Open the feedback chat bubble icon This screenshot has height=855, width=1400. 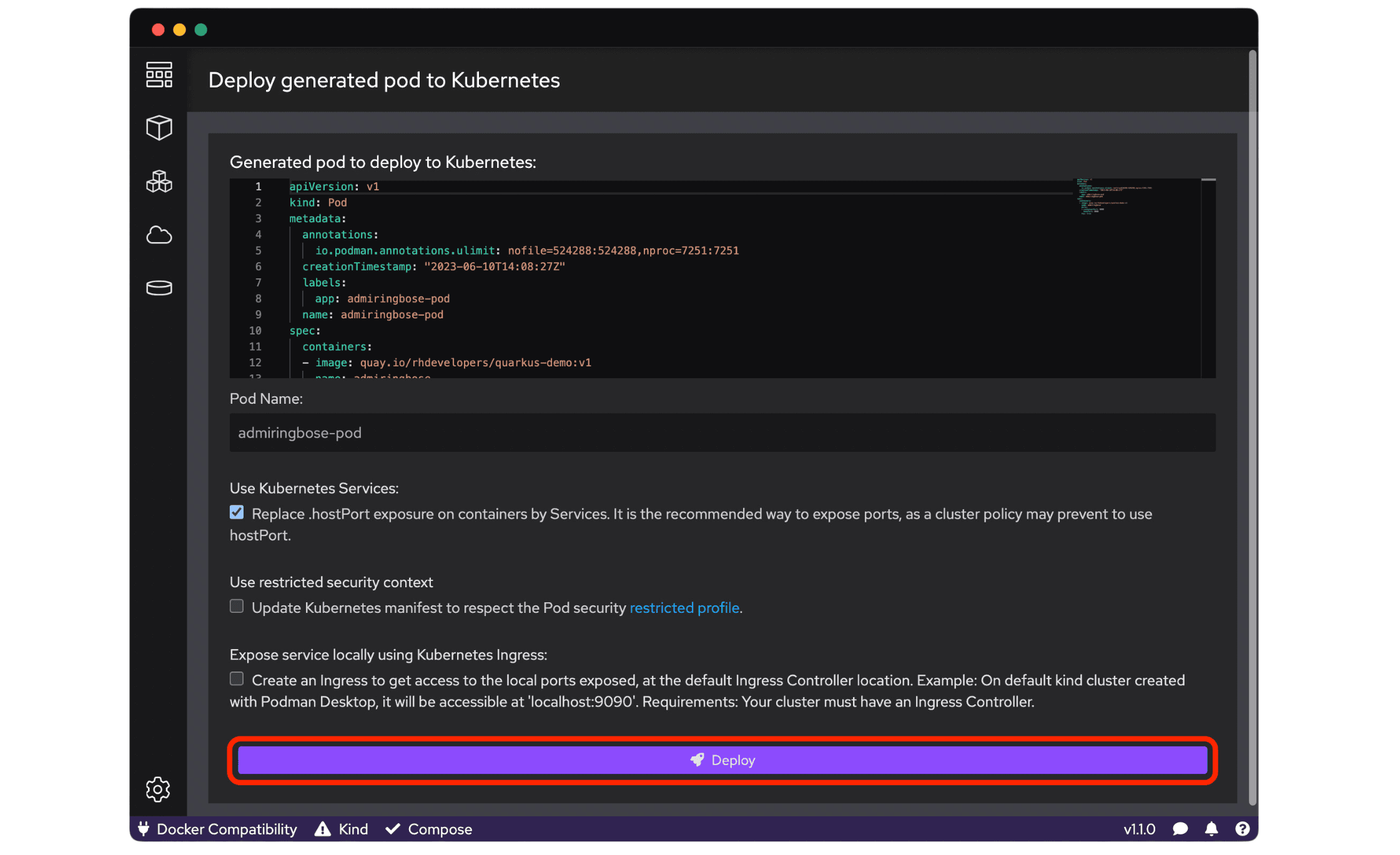tap(1180, 829)
